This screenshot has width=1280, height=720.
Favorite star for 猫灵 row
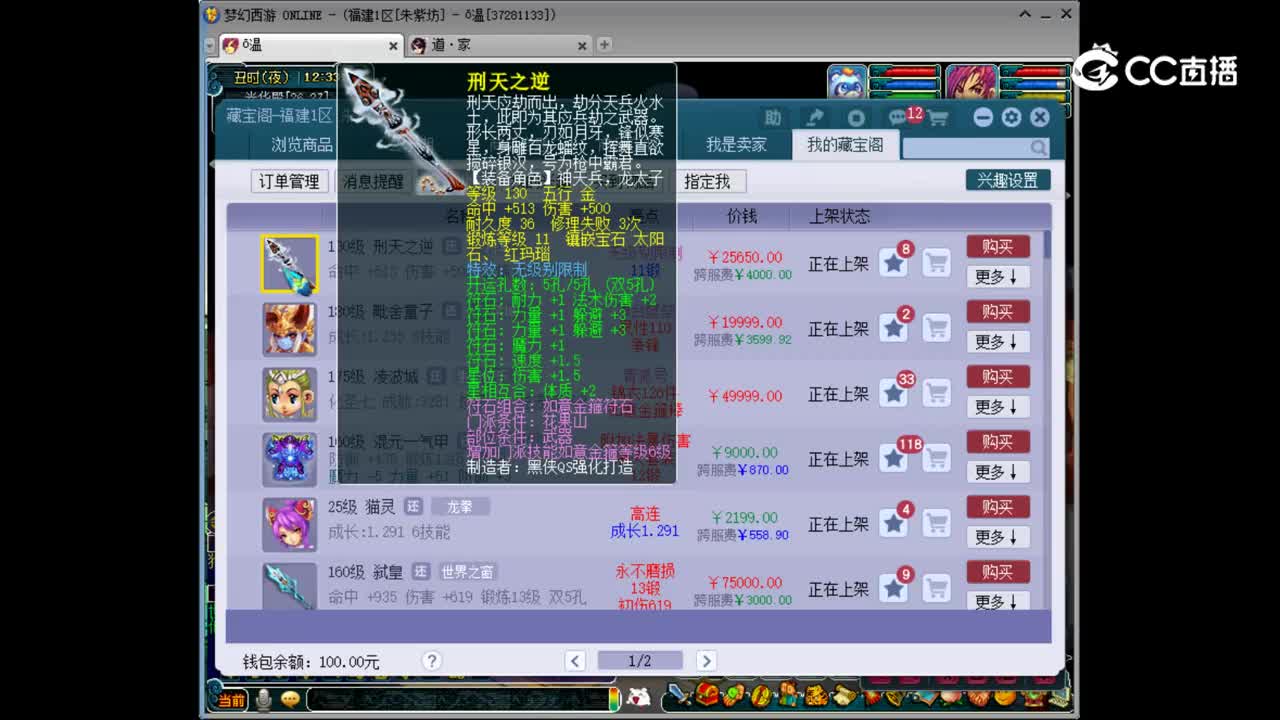coord(894,524)
